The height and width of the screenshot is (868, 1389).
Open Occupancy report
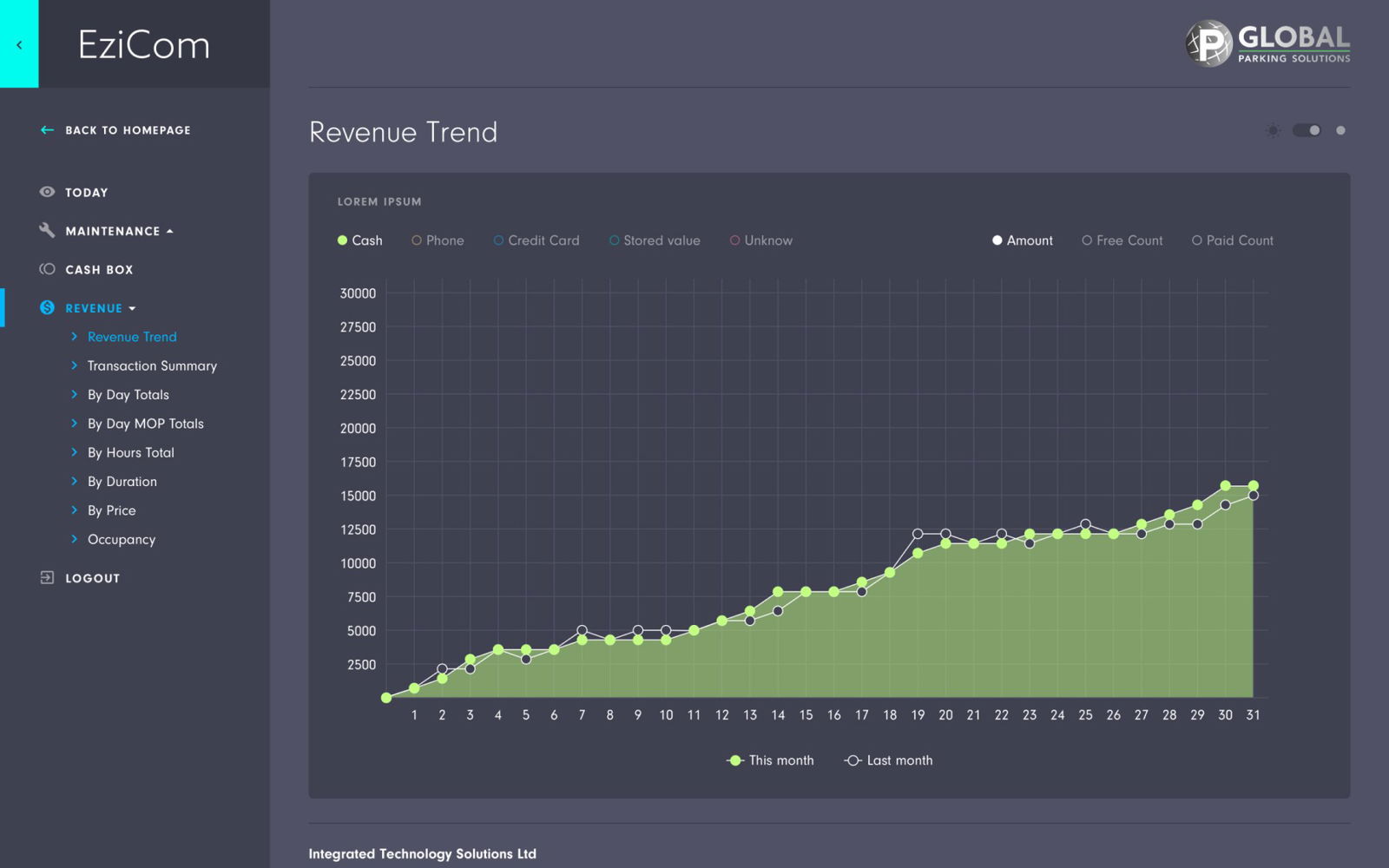pos(122,540)
